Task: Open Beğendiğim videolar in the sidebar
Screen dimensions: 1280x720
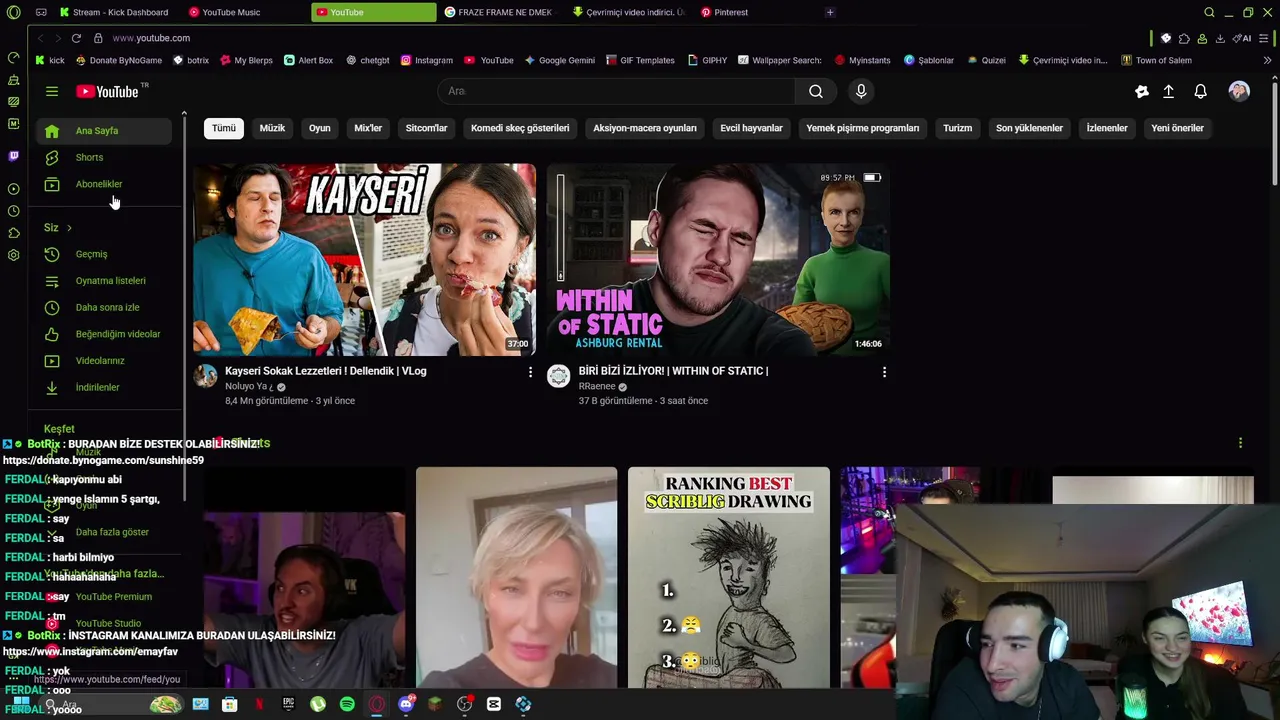Action: click(x=104, y=334)
